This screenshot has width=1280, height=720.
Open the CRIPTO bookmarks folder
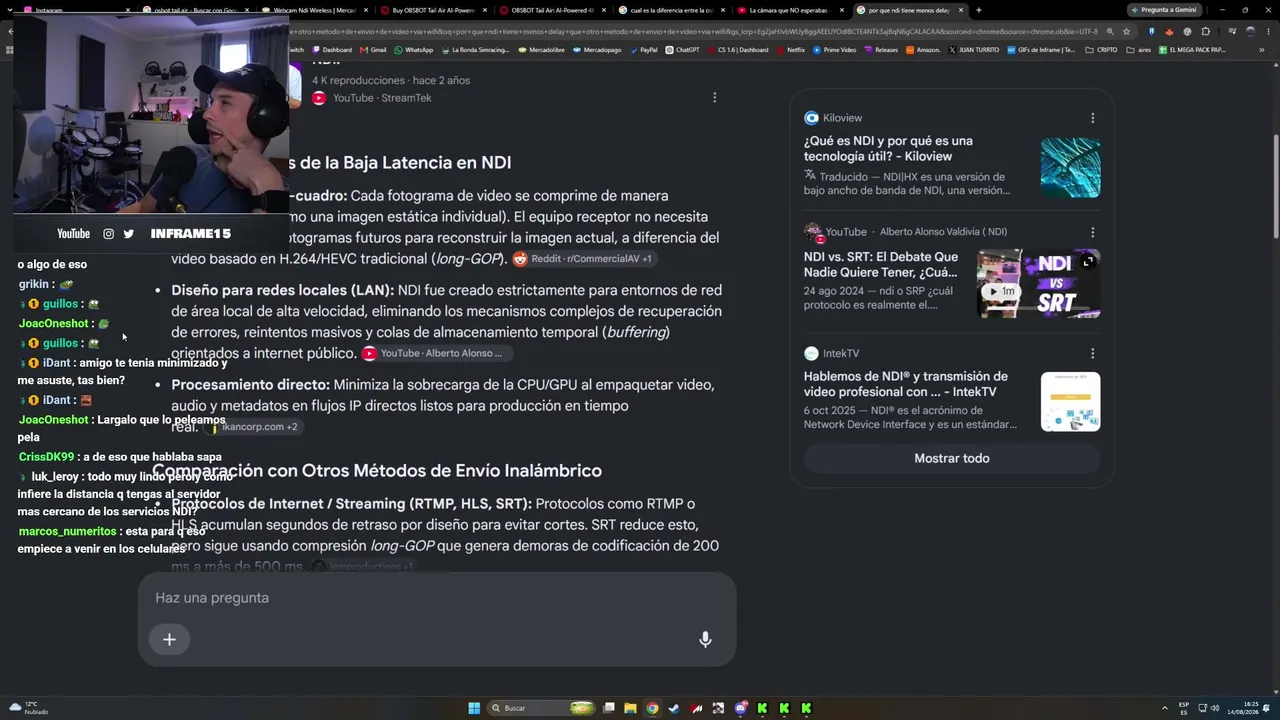click(1102, 49)
